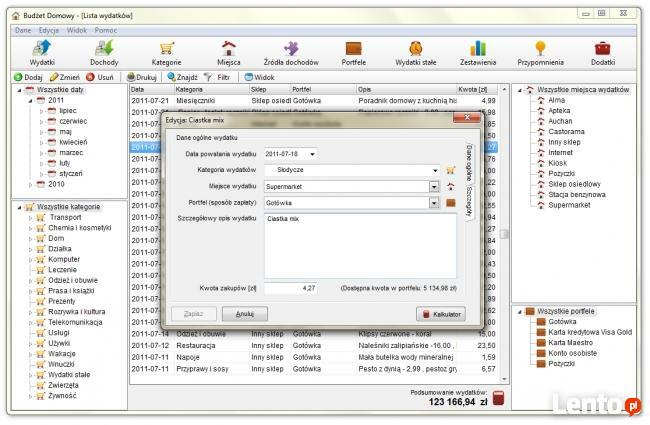The height and width of the screenshot is (425, 650).
Task: Open Zestawienia chart reports
Action: (x=478, y=52)
